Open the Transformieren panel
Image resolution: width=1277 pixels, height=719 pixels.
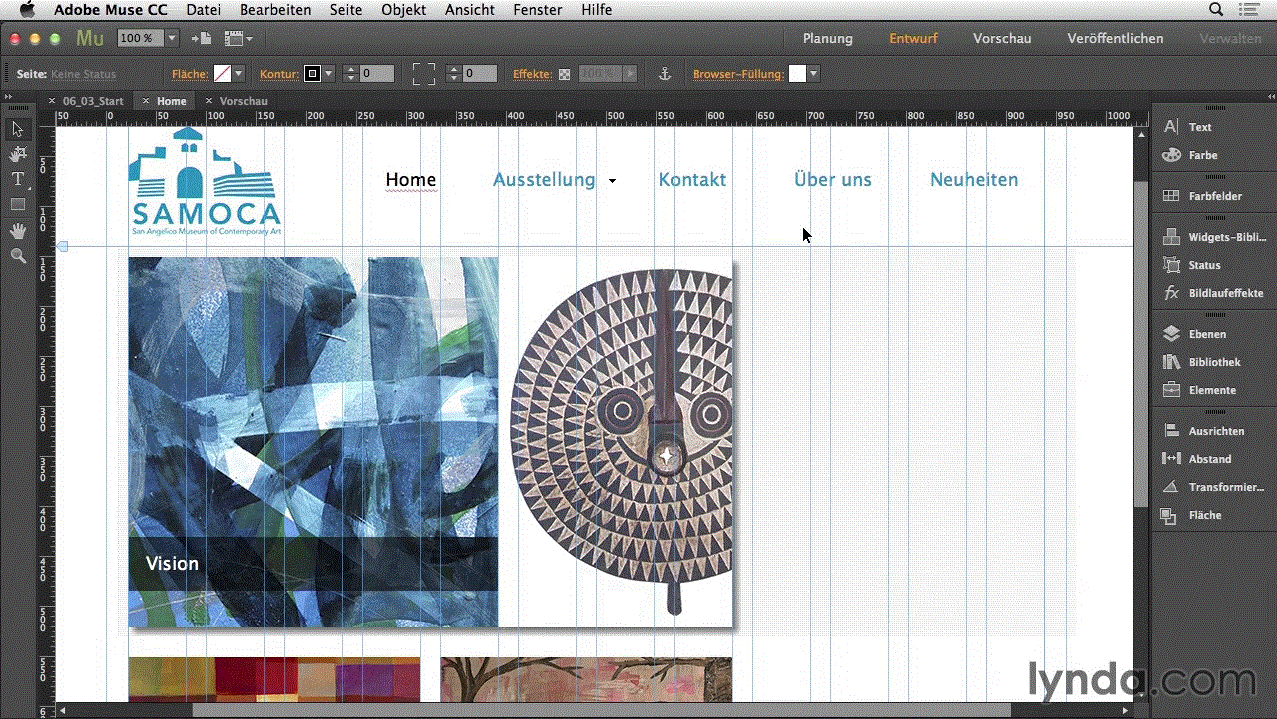[1213, 487]
